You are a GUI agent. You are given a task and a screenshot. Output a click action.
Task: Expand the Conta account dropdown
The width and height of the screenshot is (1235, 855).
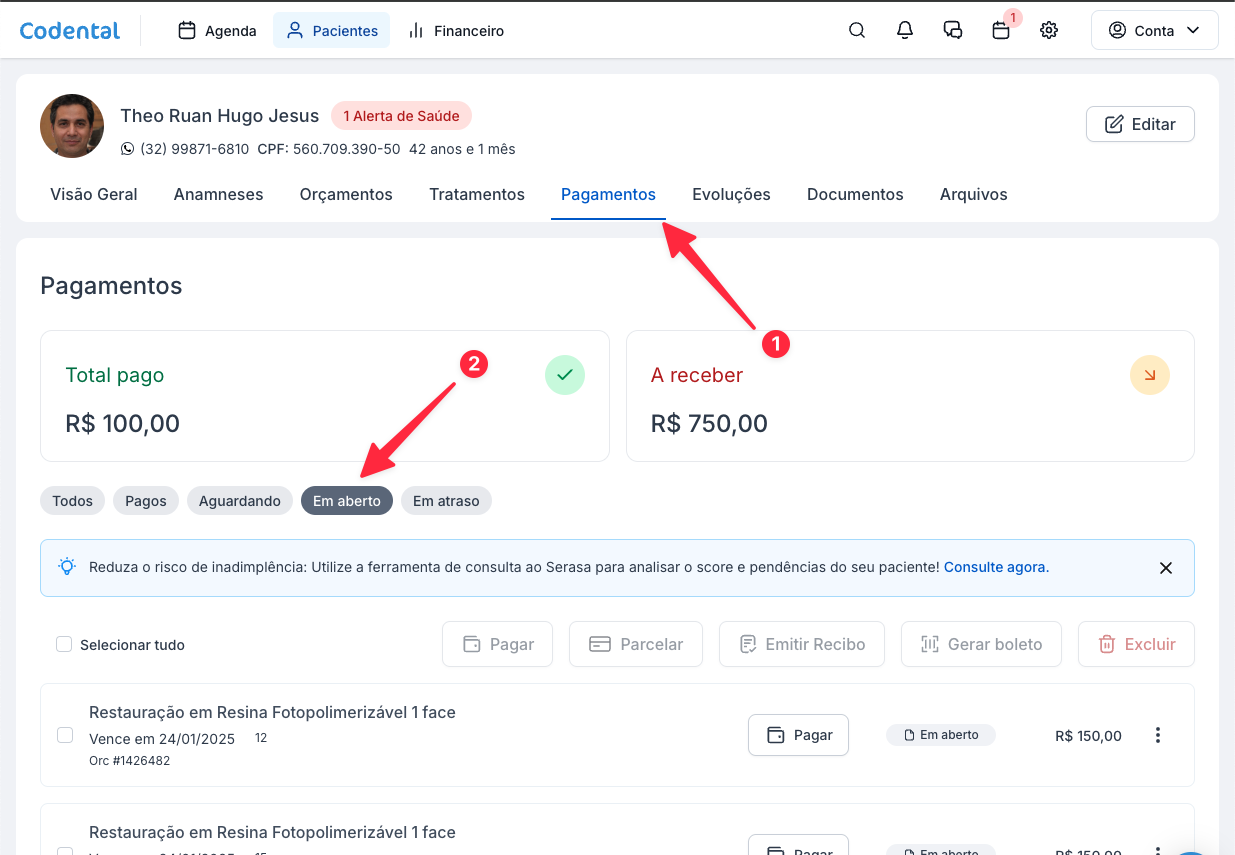tap(1154, 31)
